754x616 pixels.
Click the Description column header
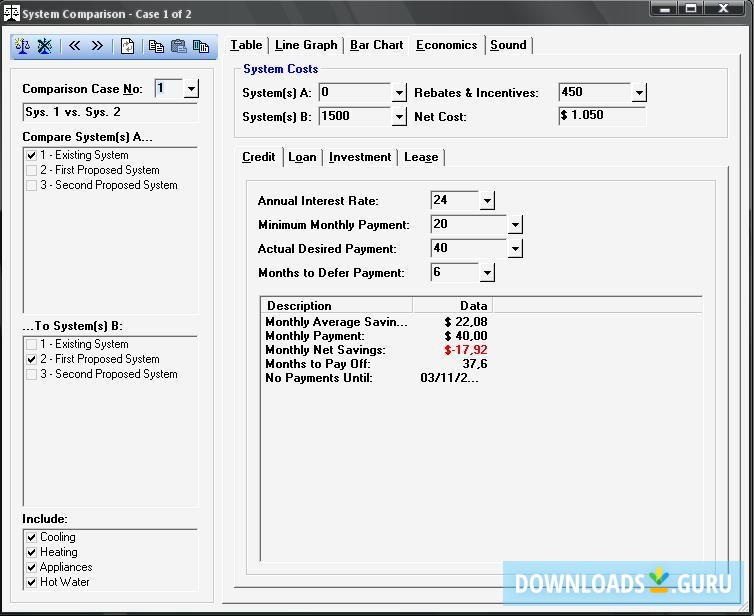[x=337, y=306]
